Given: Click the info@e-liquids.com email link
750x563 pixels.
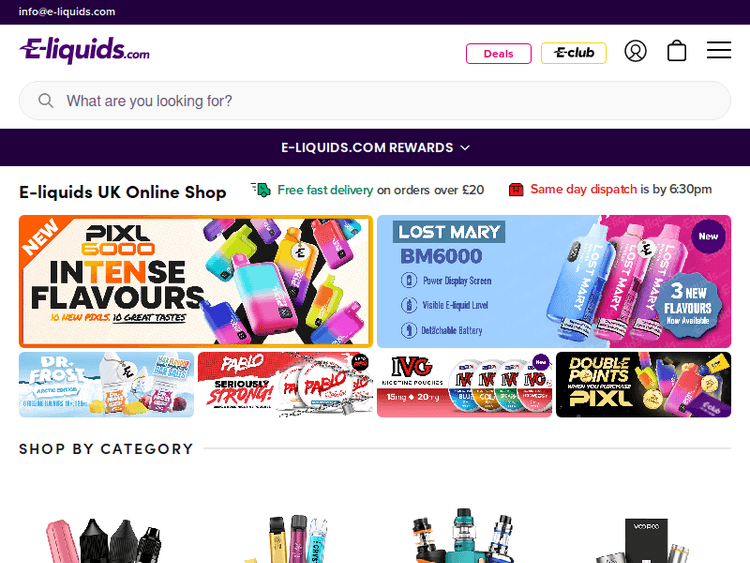Looking at the screenshot, I should tap(67, 11).
